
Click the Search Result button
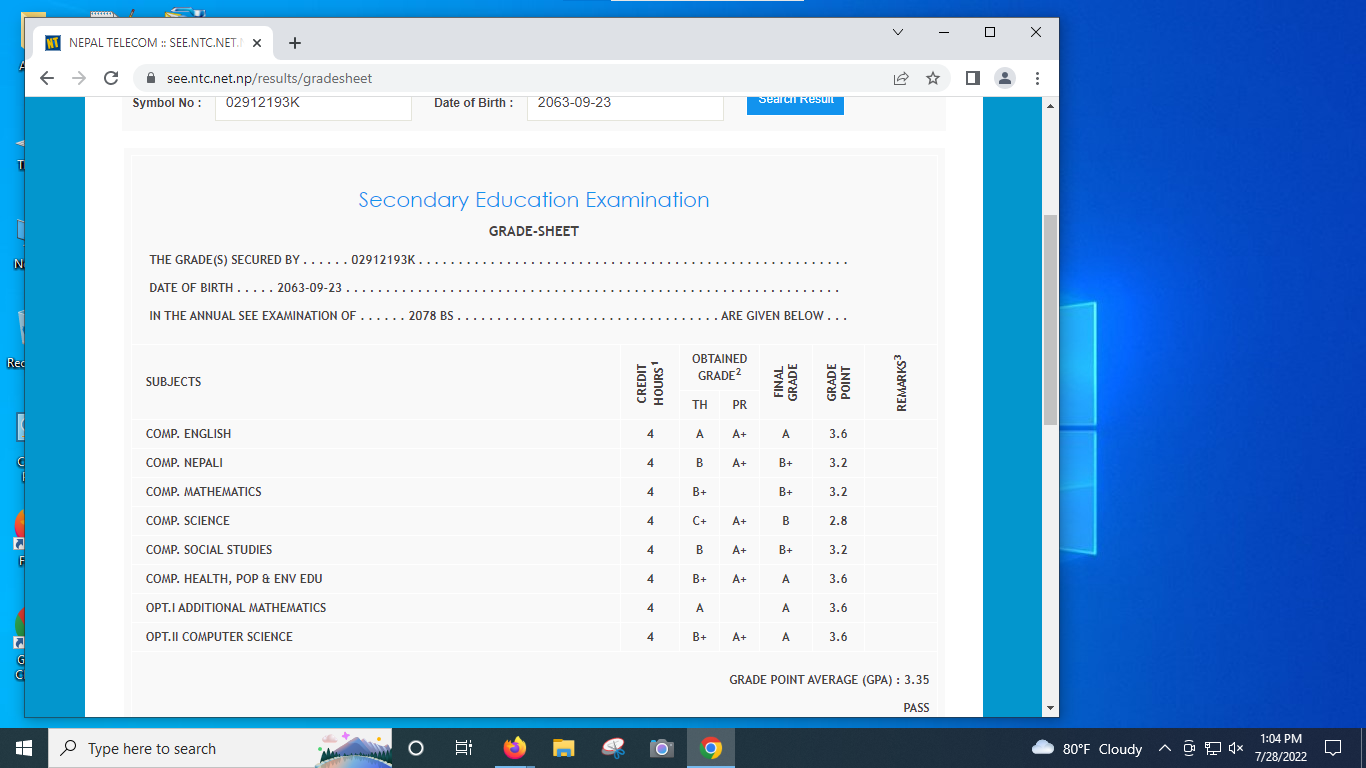[x=795, y=101]
